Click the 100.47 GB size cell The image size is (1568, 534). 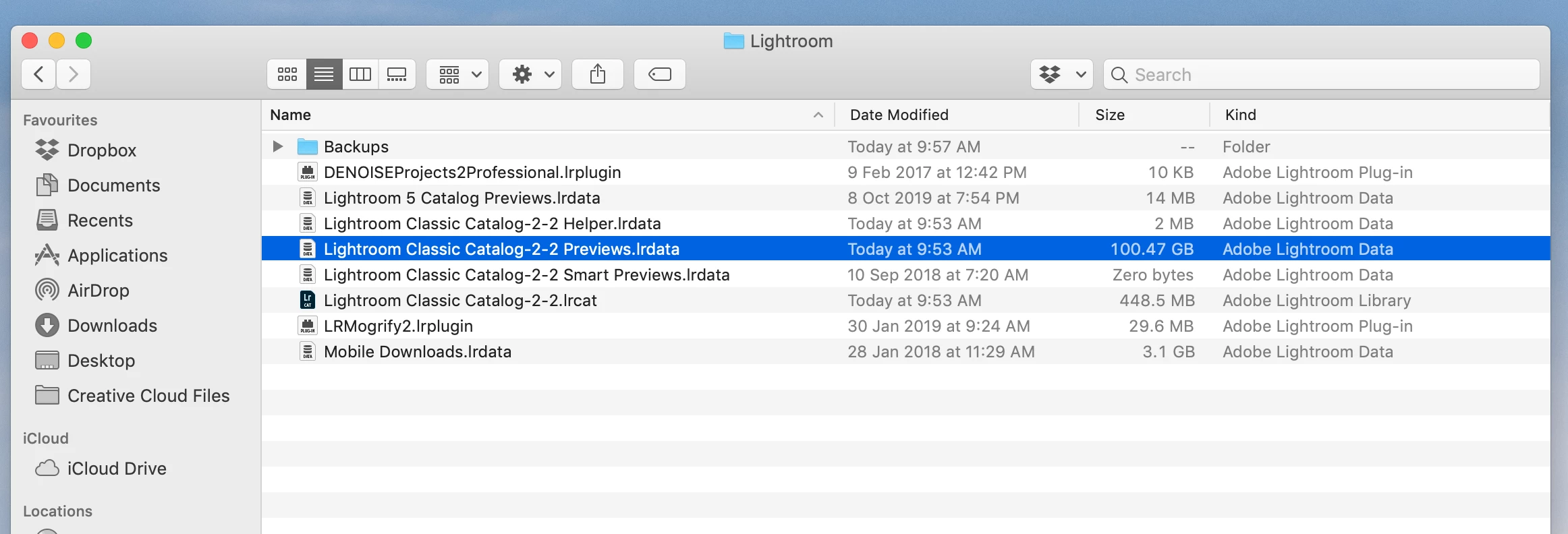1152,249
